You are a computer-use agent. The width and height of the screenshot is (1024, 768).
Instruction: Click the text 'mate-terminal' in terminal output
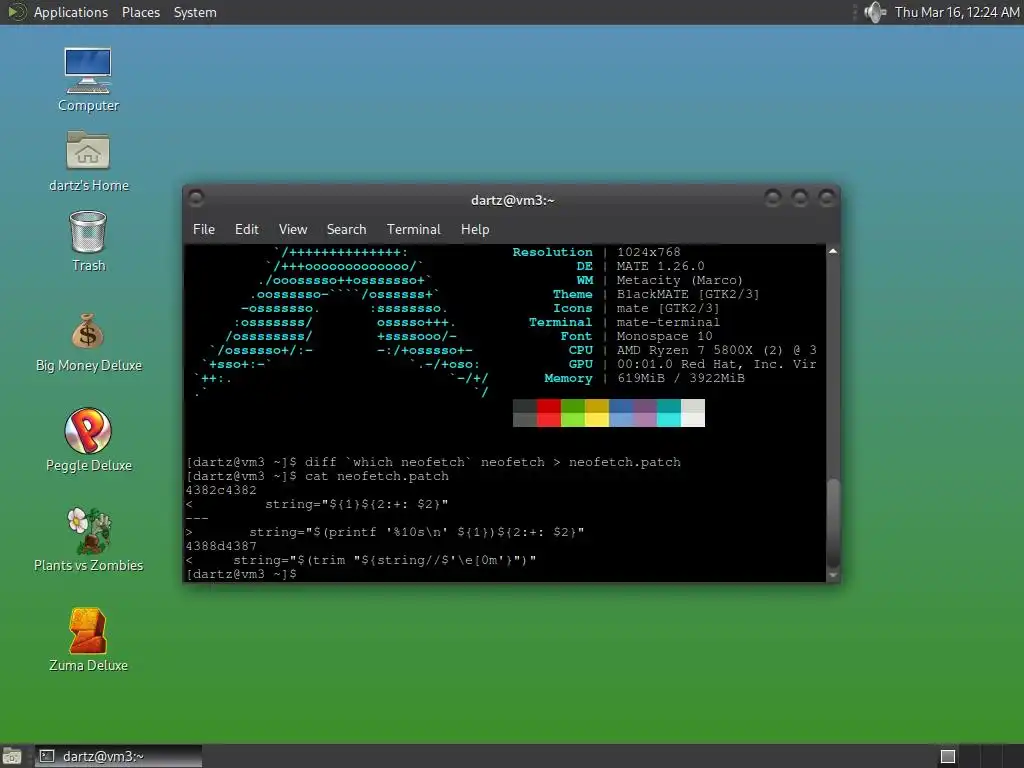click(x=668, y=322)
